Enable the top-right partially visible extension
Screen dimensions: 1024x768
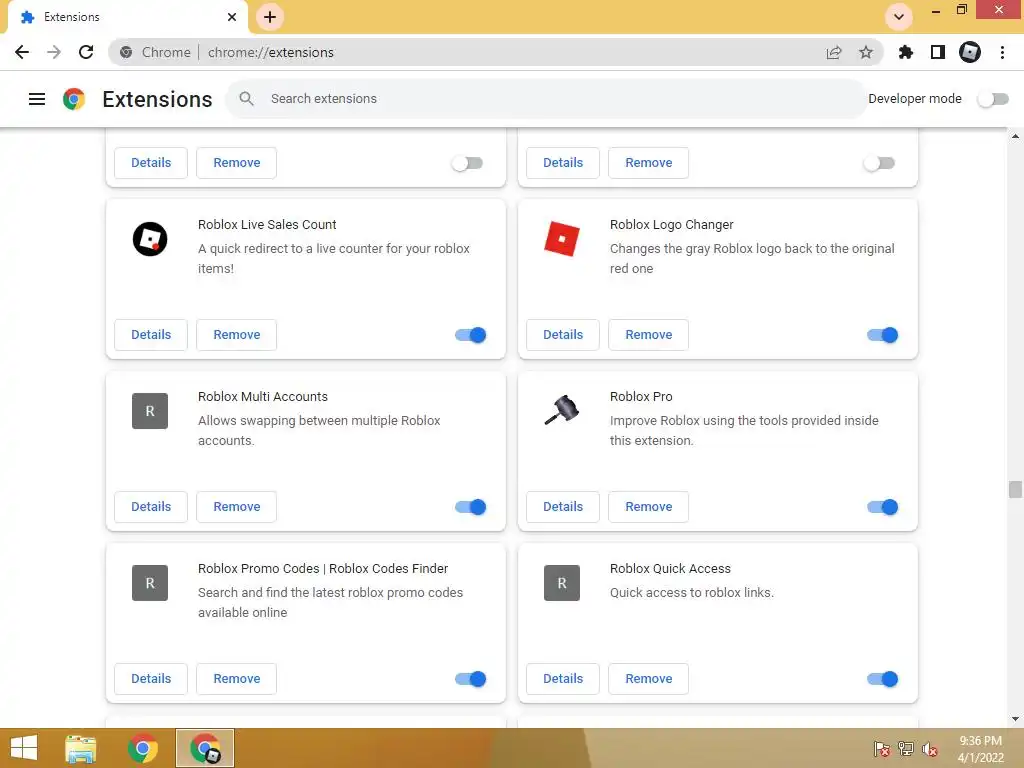879,163
